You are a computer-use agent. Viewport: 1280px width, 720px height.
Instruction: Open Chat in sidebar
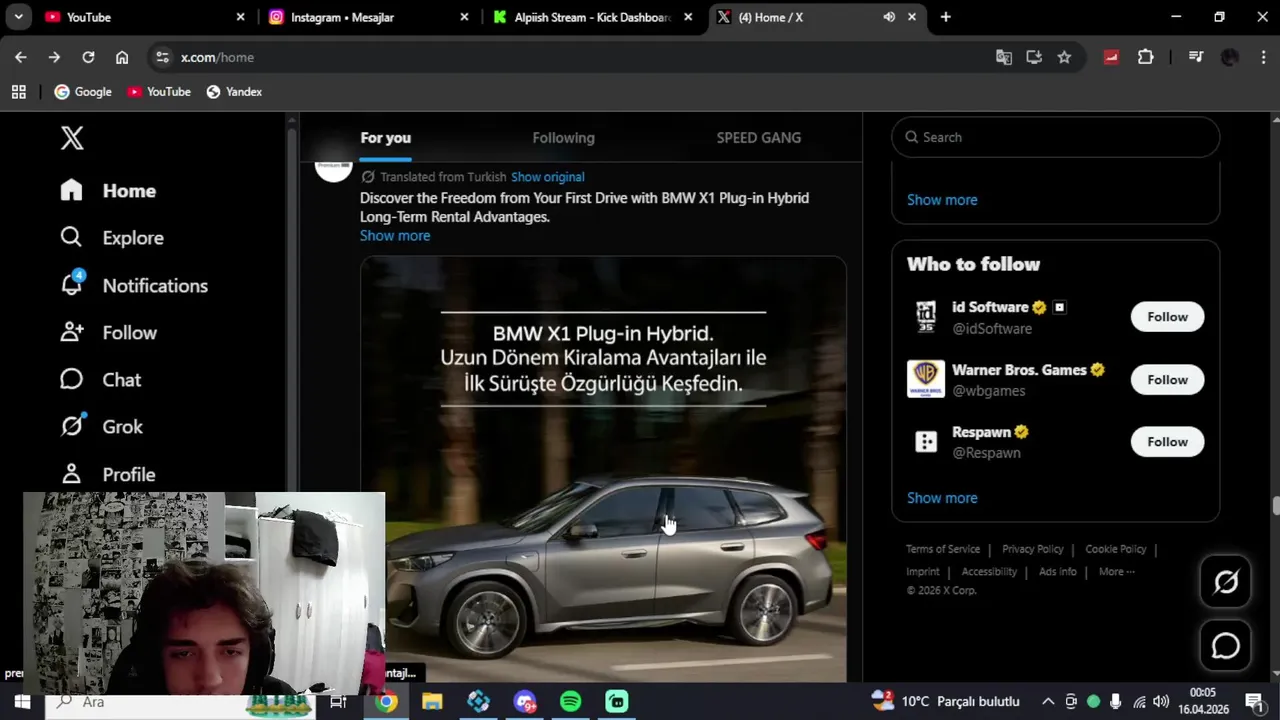[x=100, y=380]
